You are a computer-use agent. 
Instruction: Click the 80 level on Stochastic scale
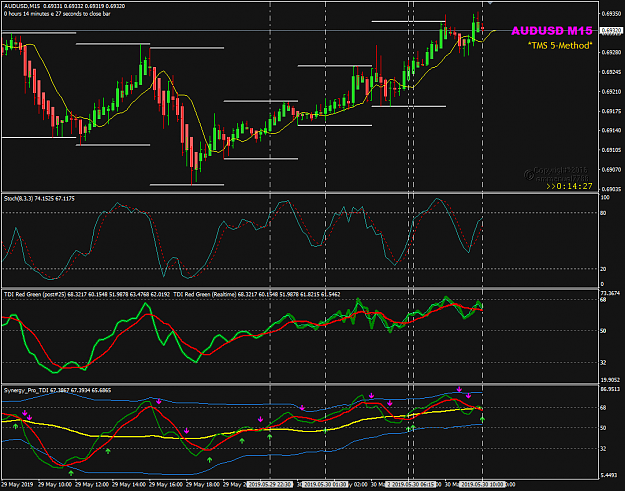[x=603, y=213]
